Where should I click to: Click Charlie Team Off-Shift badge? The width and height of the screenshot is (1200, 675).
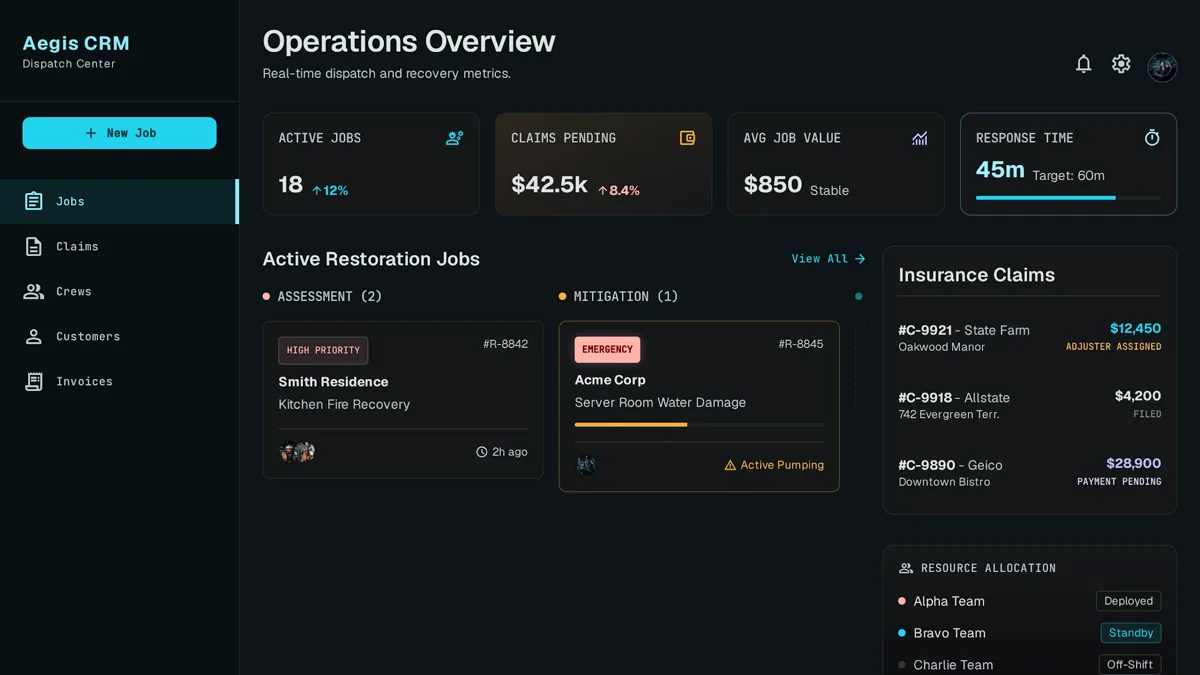(x=1129, y=665)
